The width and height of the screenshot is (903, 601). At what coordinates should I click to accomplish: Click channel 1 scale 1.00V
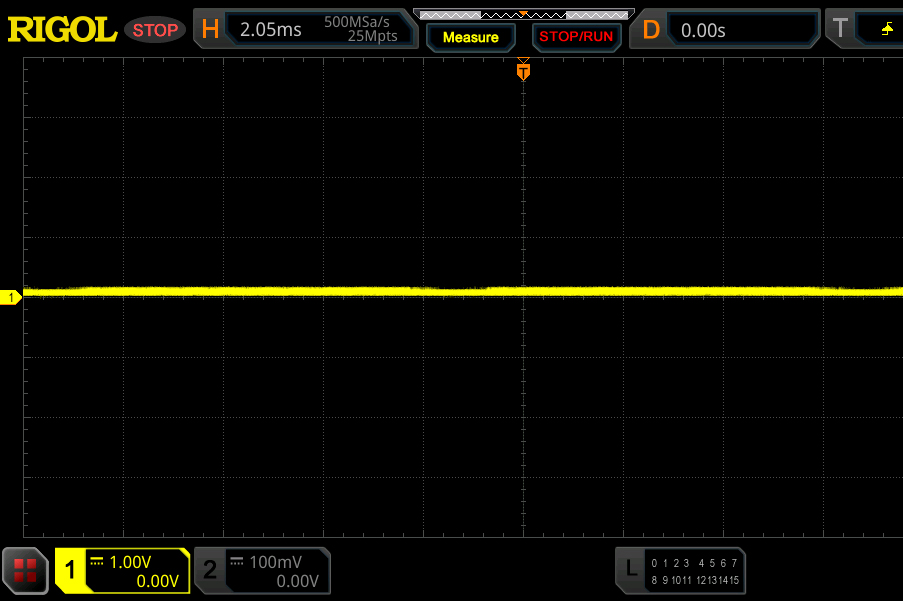tap(130, 562)
